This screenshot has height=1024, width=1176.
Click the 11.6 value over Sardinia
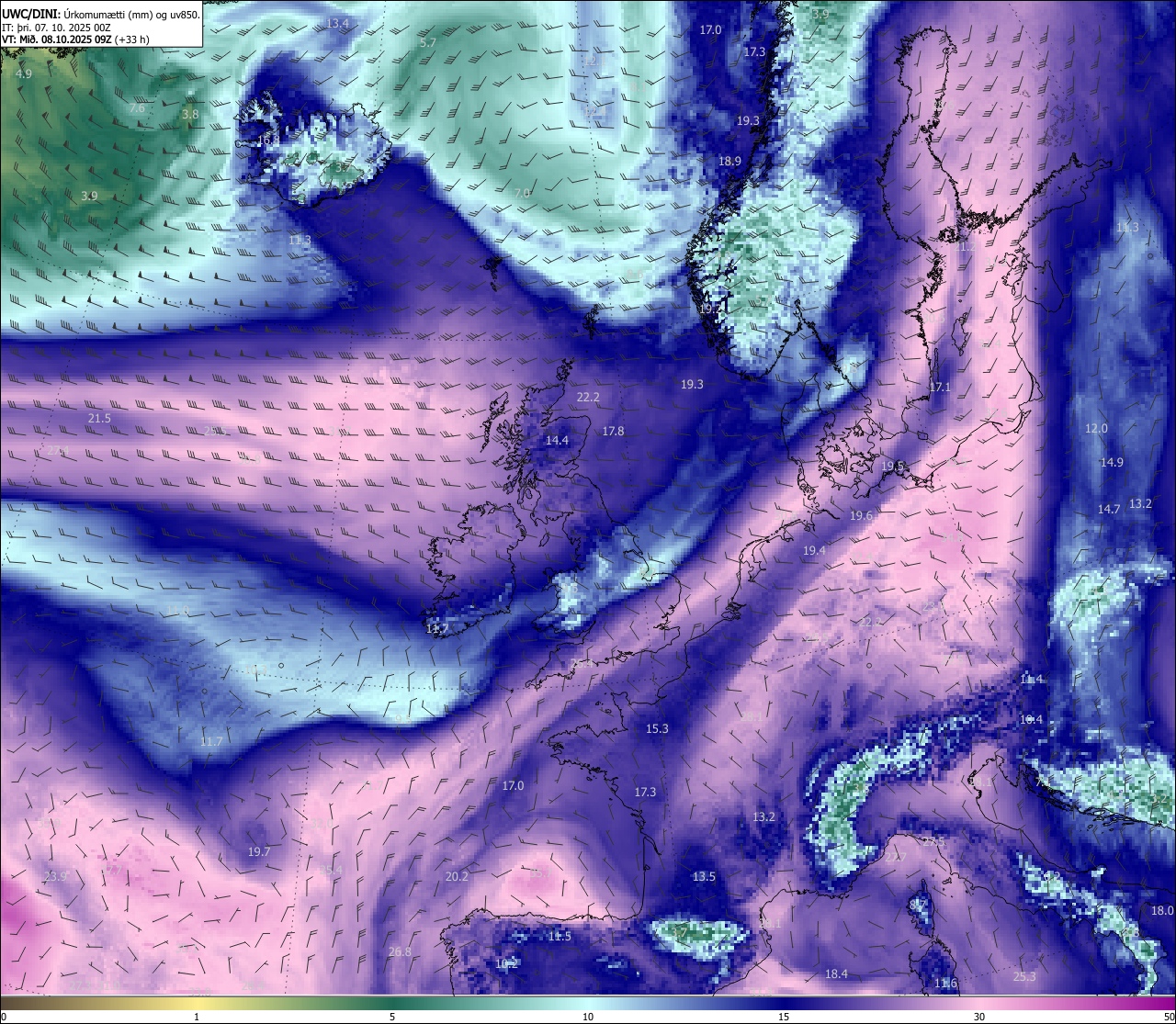pos(945,984)
